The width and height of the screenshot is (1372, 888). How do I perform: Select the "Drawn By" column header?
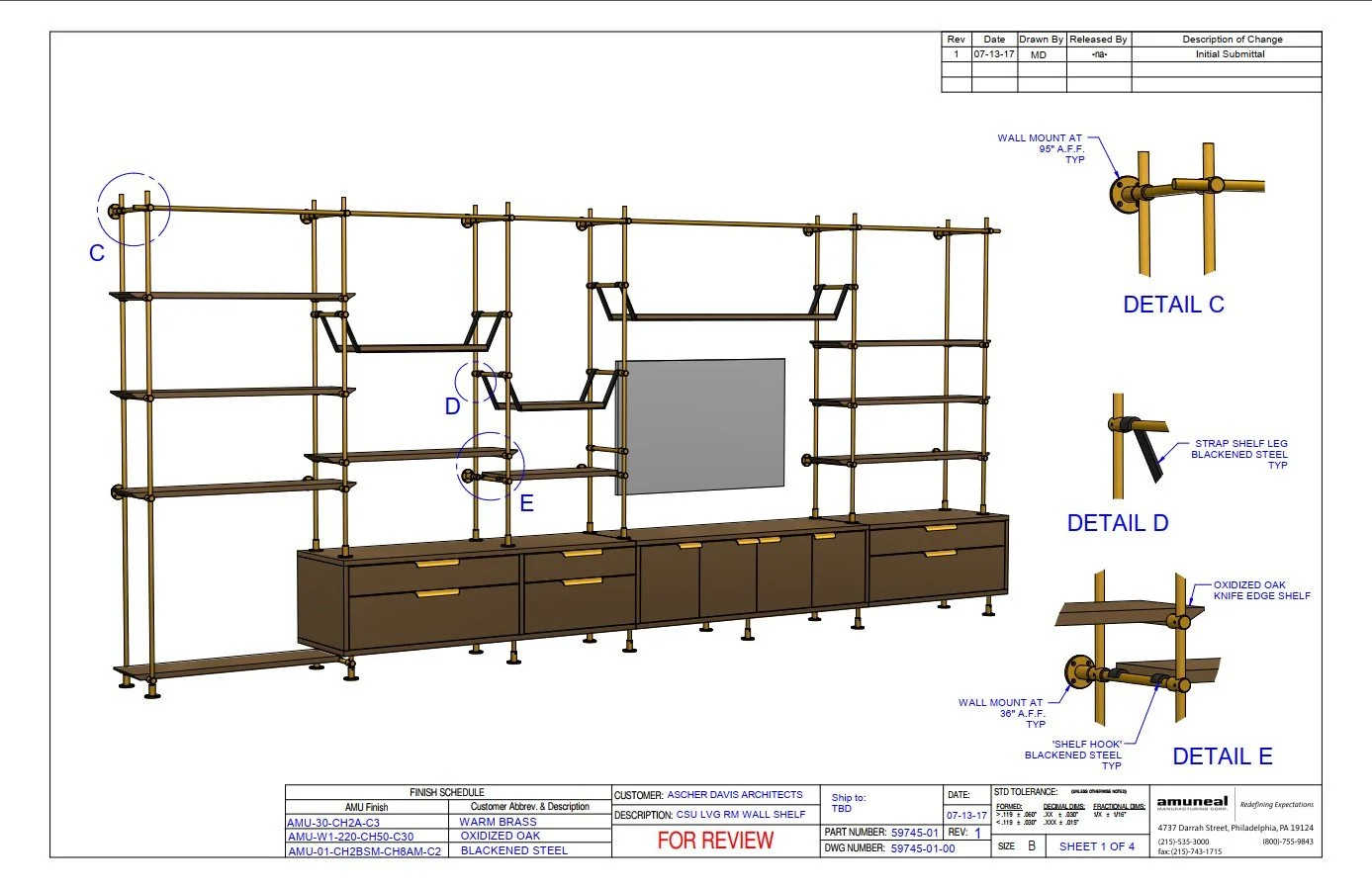(x=1042, y=40)
